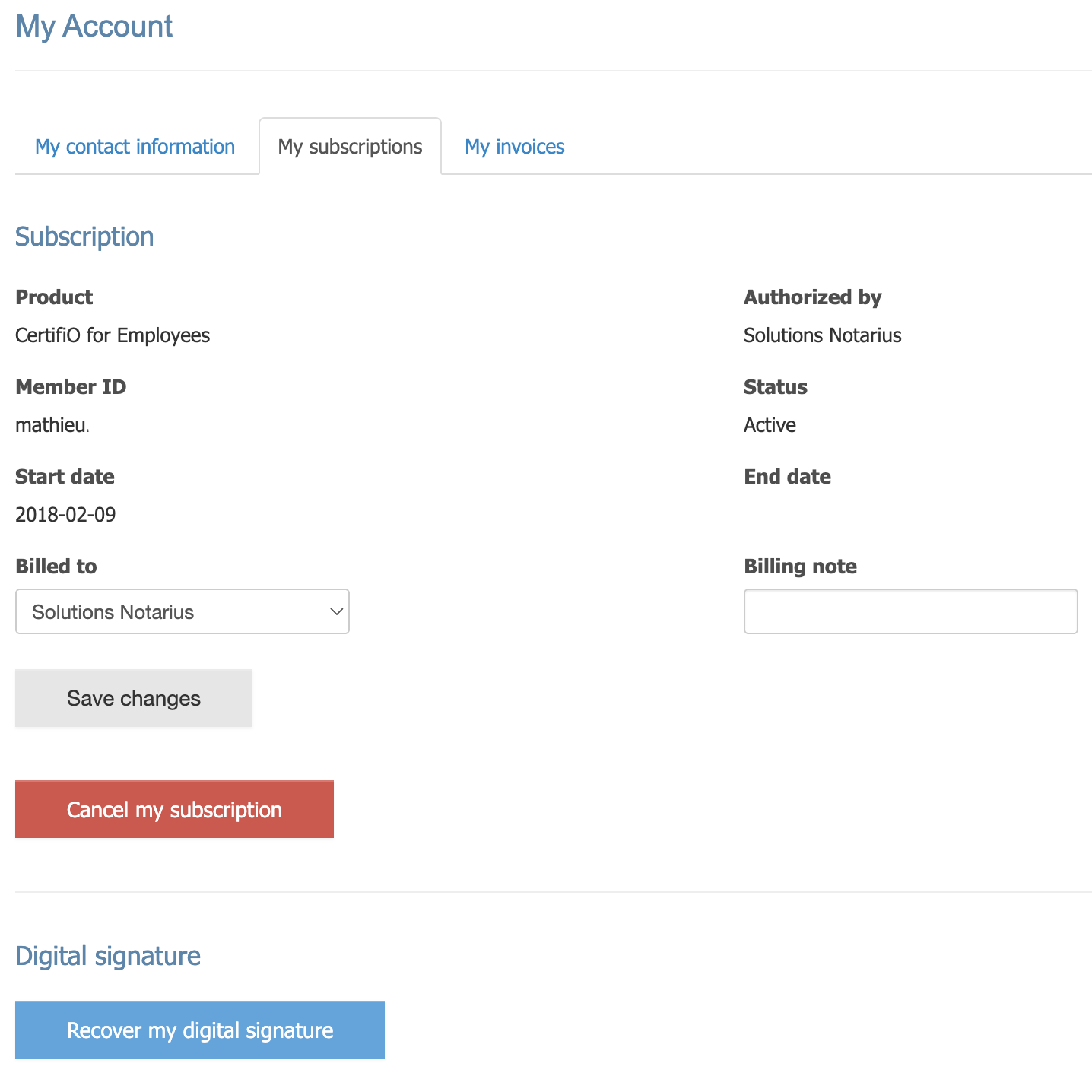Switch to the My invoices tab
Image resolution: width=1092 pixels, height=1092 pixels.
pos(514,147)
